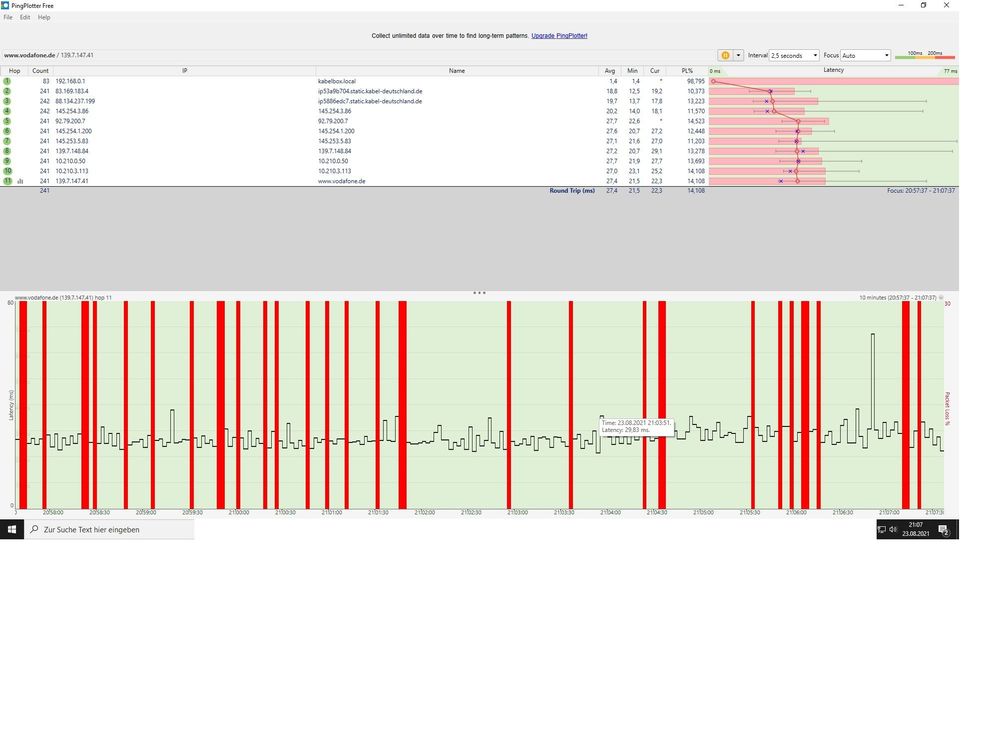Select the www.vodafone.de name in hop 11
This screenshot has width=999, height=749.
coord(341,181)
